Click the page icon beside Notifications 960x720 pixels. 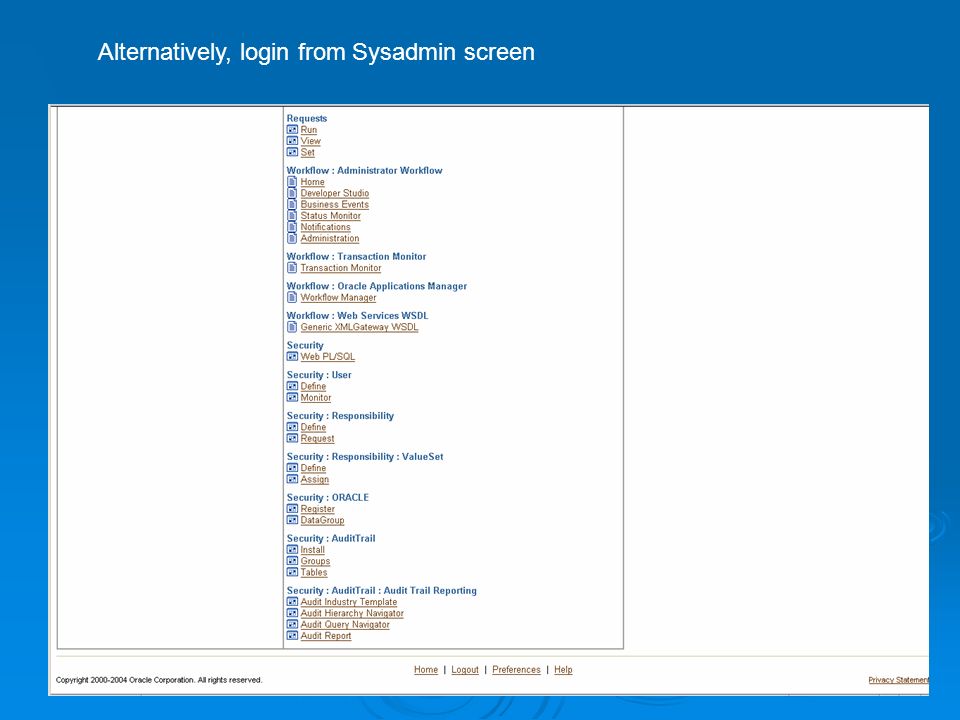tap(292, 227)
